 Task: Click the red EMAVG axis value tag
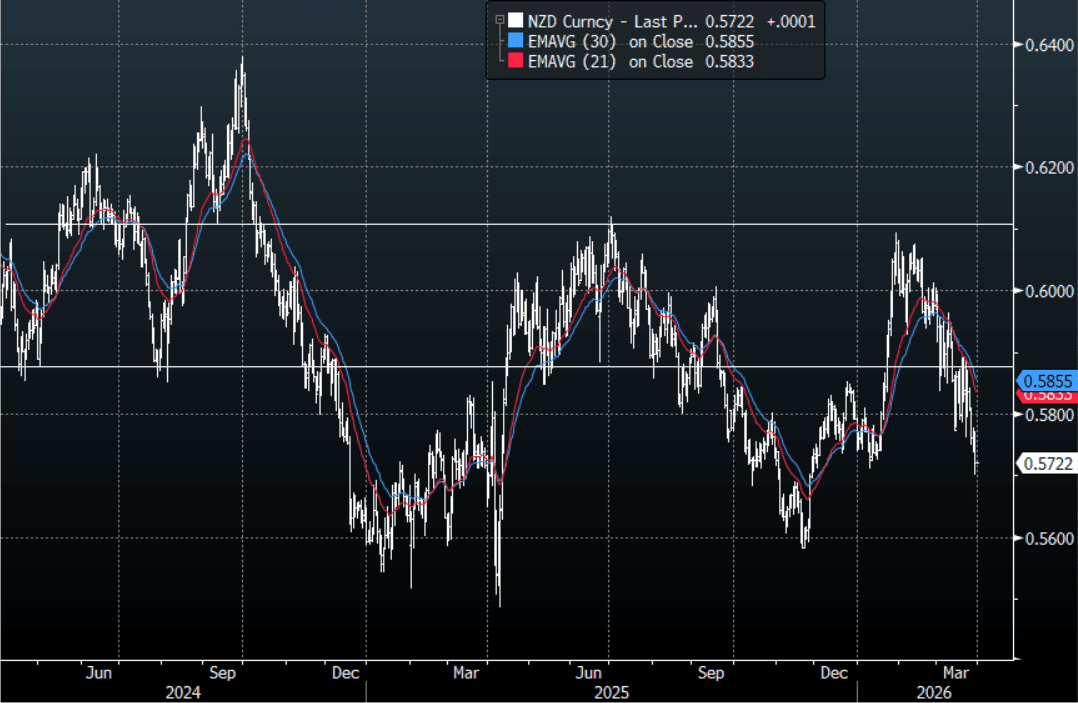point(1047,396)
